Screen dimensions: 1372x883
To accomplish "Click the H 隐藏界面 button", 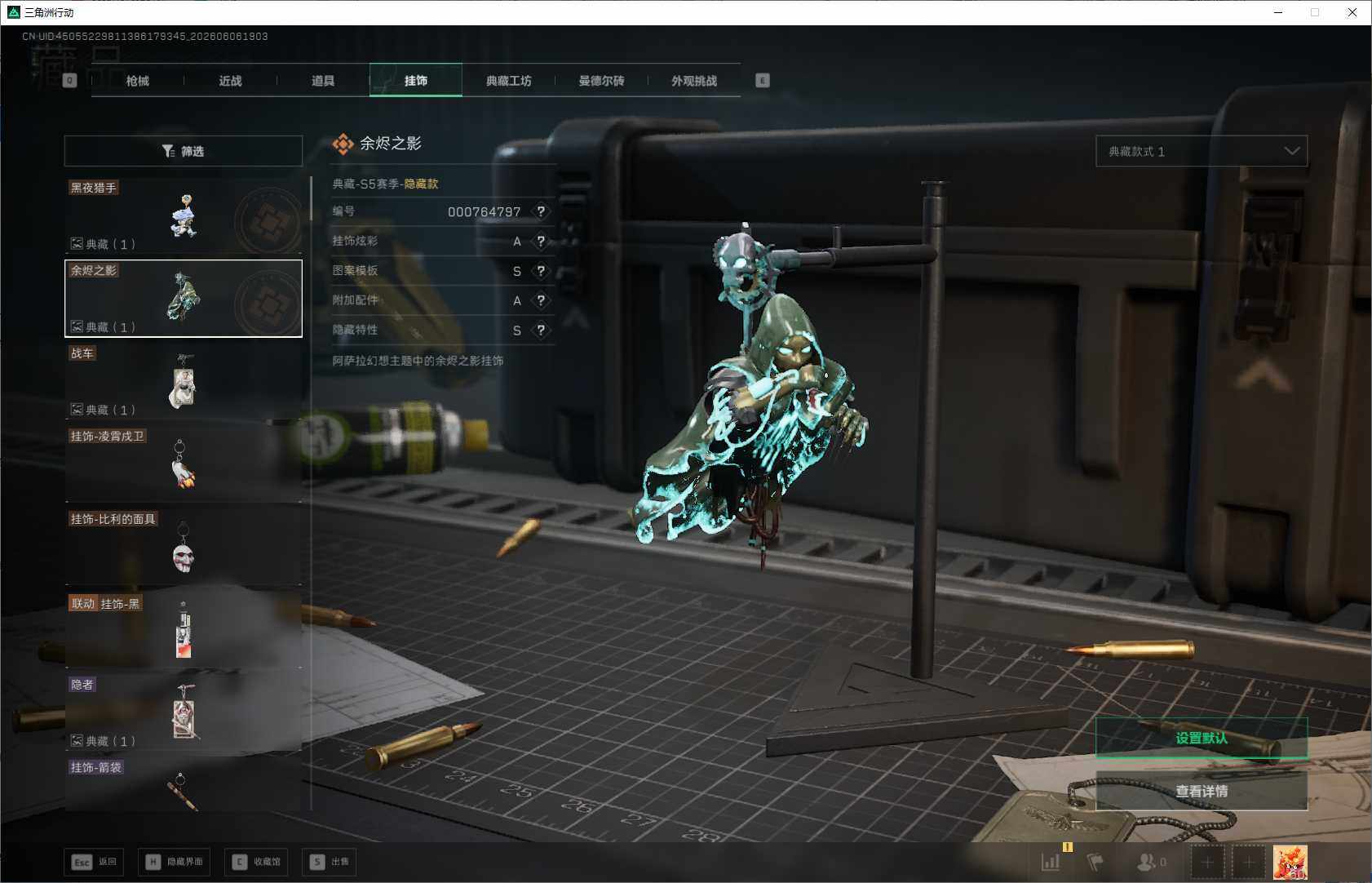I will [x=174, y=862].
